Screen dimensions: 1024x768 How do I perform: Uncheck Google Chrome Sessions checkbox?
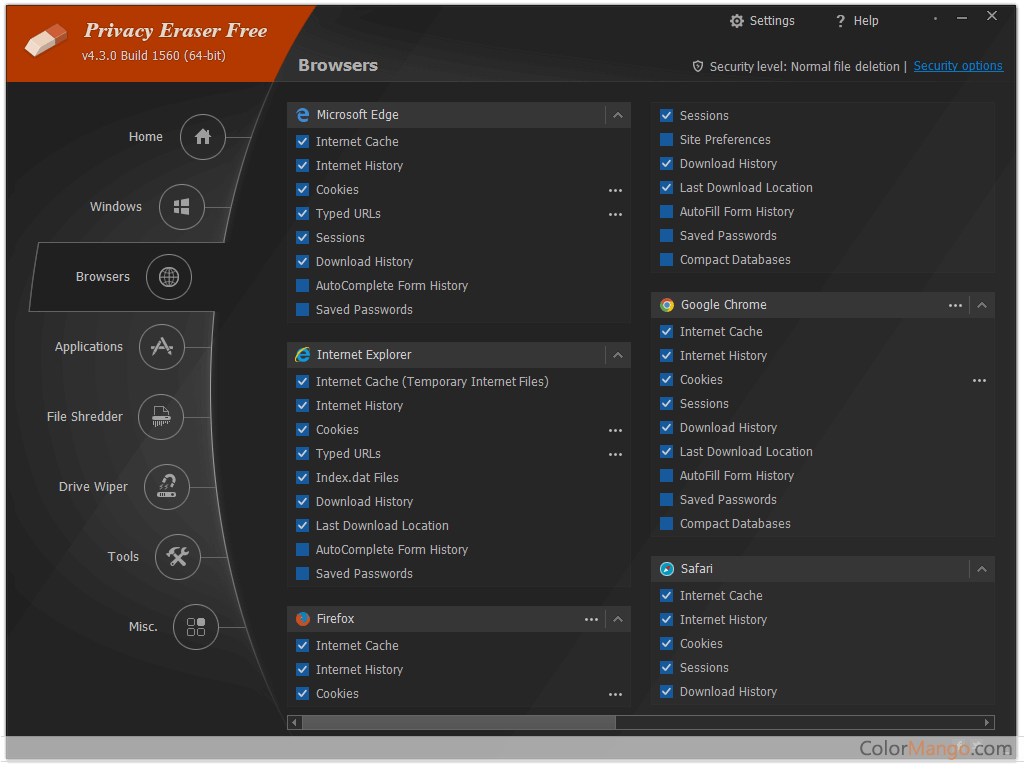(x=666, y=404)
